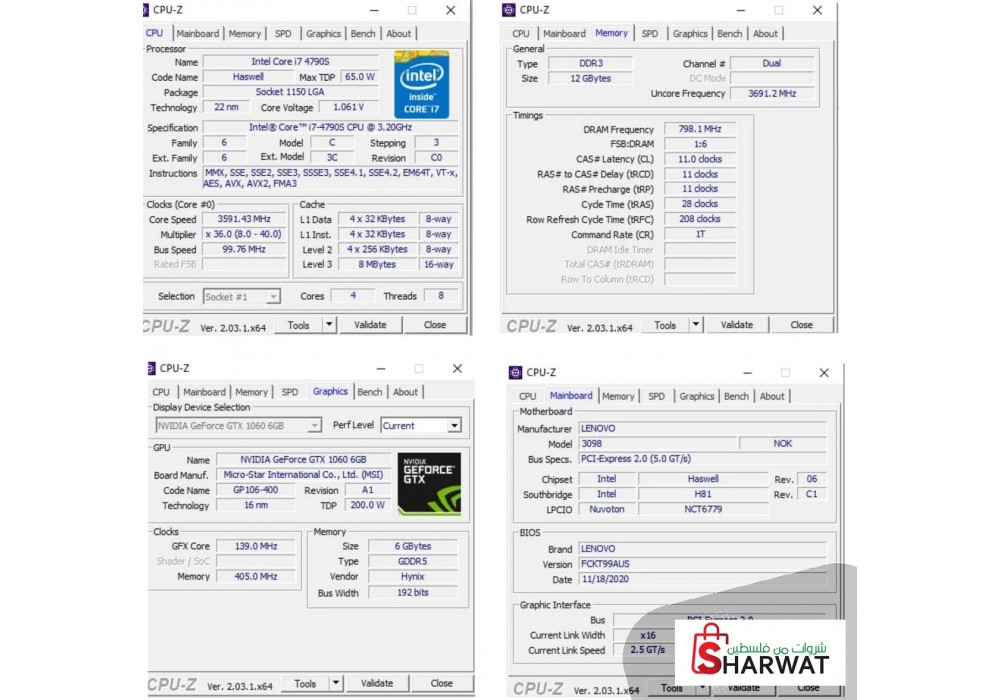Click the Row Refresh Cycle Time 208 clocks value
Image resolution: width=1000 pixels, height=700 pixels.
(x=700, y=219)
